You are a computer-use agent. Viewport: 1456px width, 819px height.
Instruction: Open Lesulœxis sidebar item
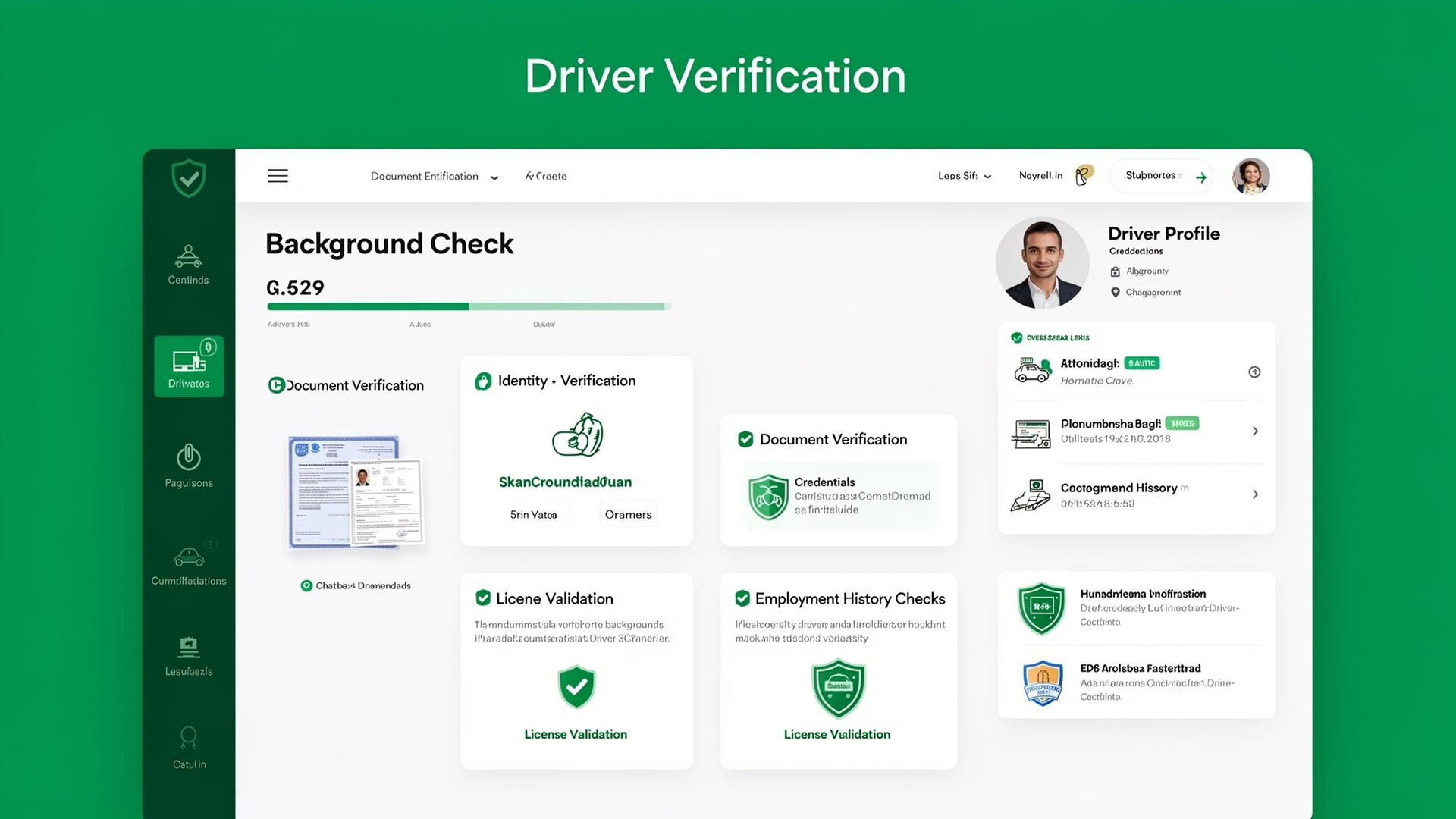tap(189, 657)
